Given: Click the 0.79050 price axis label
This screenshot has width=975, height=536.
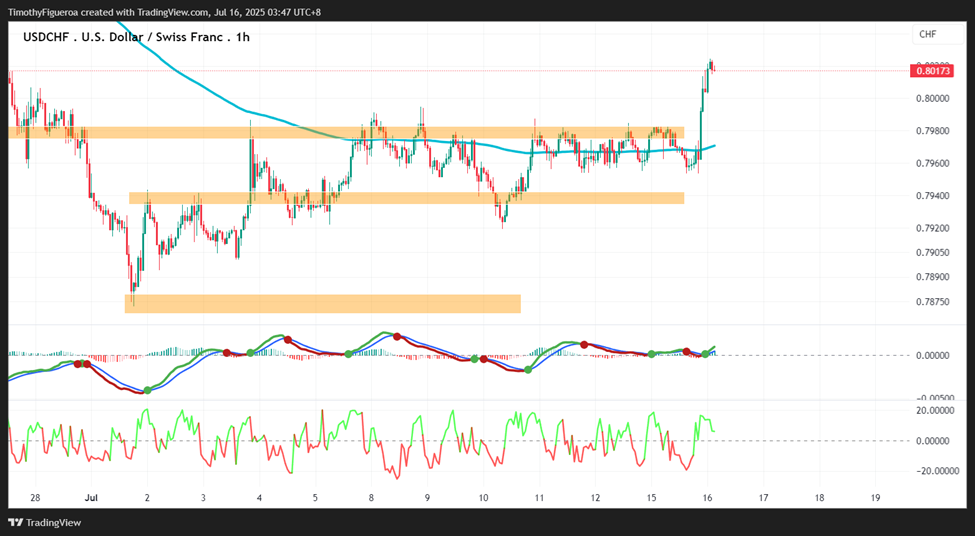Looking at the screenshot, I should [932, 252].
